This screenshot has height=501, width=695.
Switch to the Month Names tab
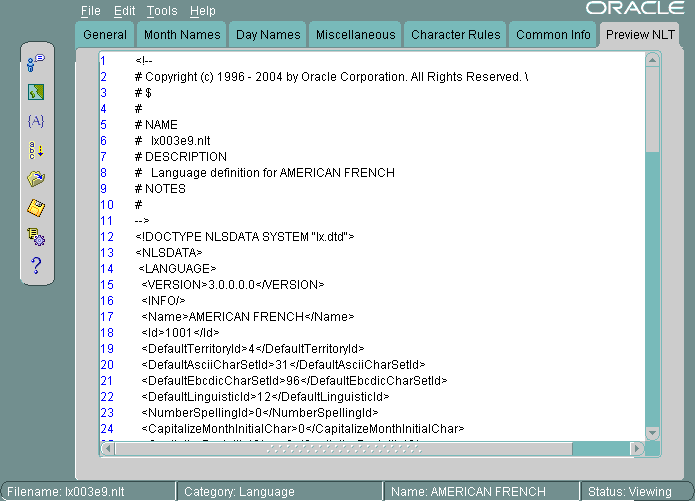click(180, 35)
